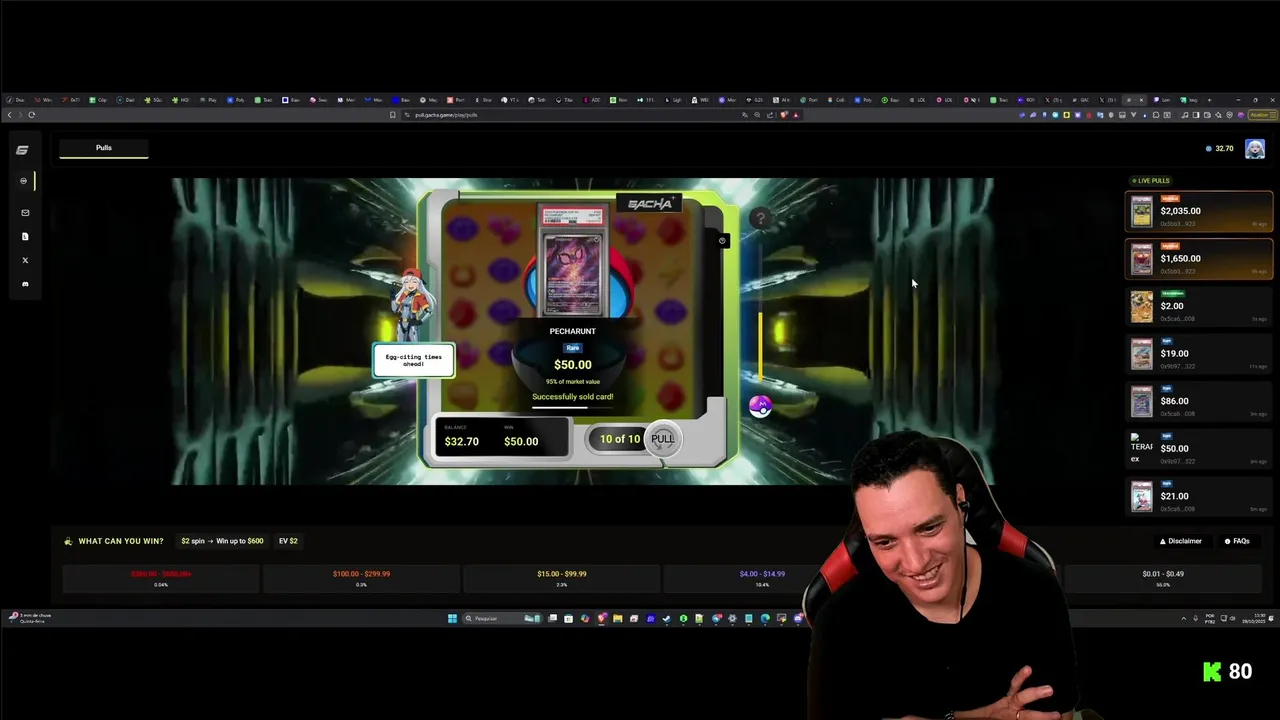Click the Brave shield icon in the address bar
1280x720 pixels.
tap(784, 115)
